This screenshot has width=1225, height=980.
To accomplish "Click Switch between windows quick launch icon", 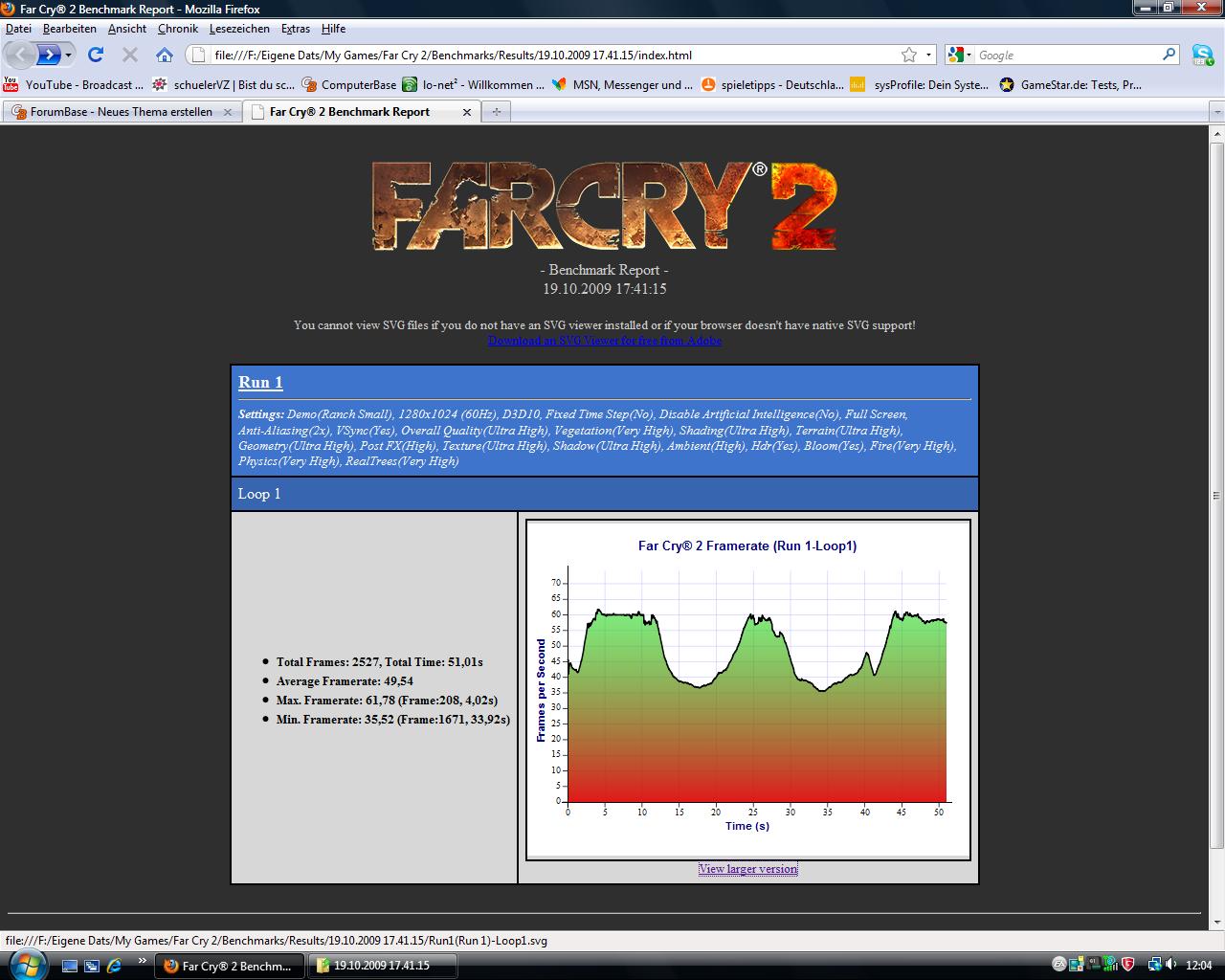I will [x=92, y=966].
